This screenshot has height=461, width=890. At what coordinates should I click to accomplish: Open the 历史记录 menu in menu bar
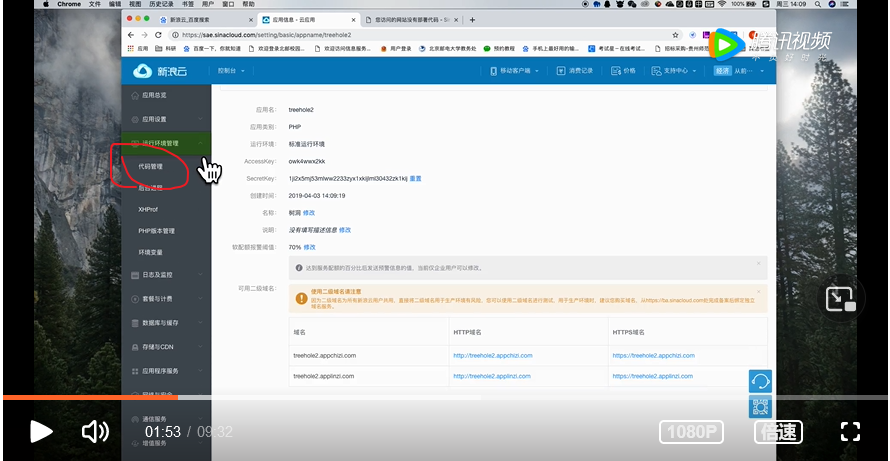click(x=161, y=4)
